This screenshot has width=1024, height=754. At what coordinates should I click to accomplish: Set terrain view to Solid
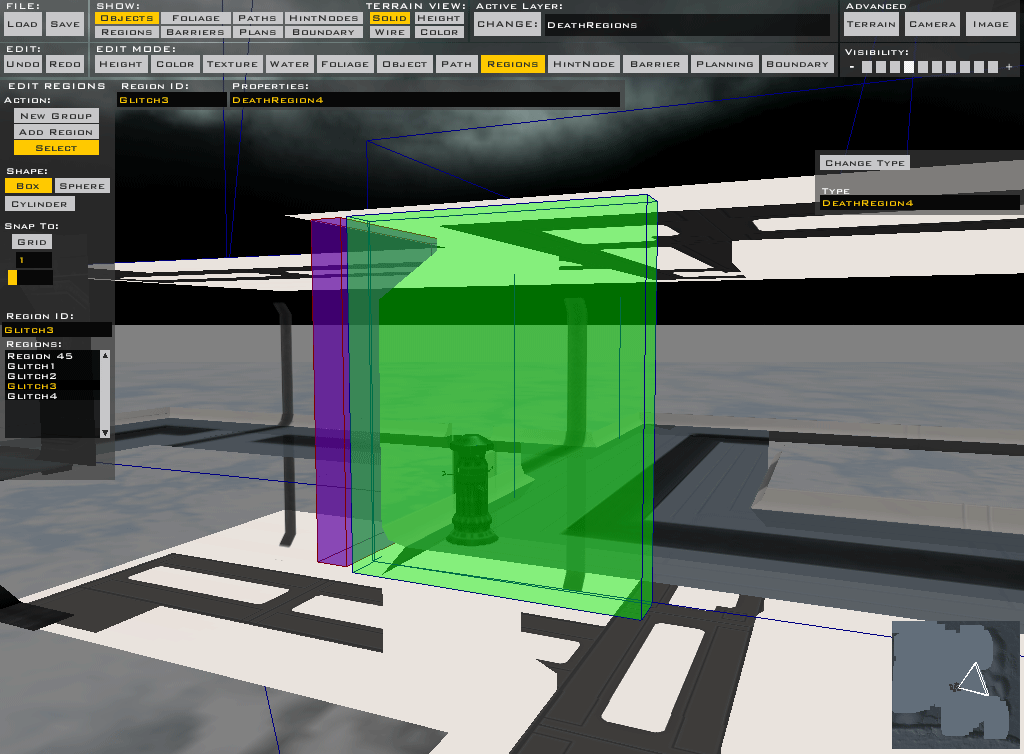(x=389, y=18)
